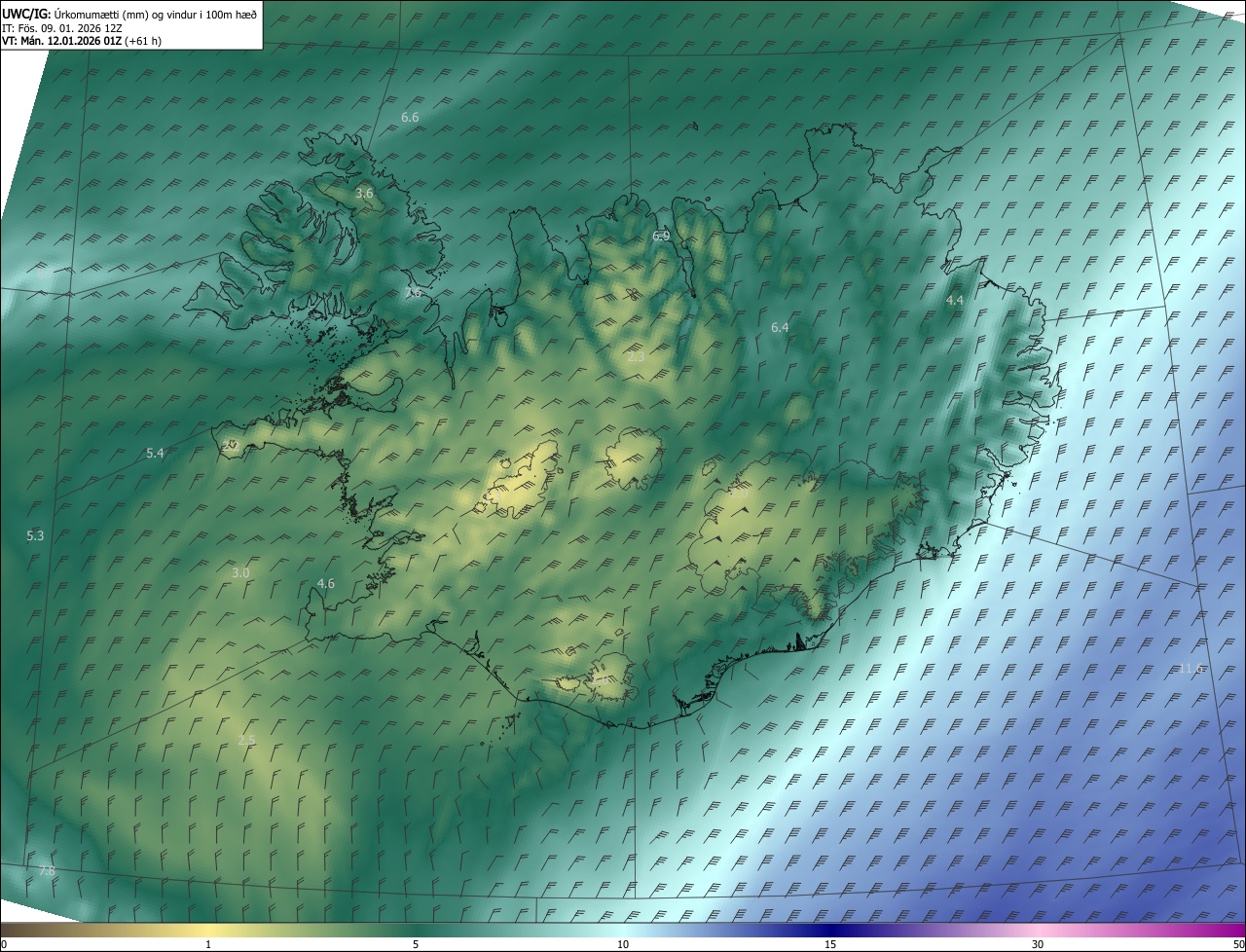
Task: Click the 6.4 value on the map
Action: point(780,327)
